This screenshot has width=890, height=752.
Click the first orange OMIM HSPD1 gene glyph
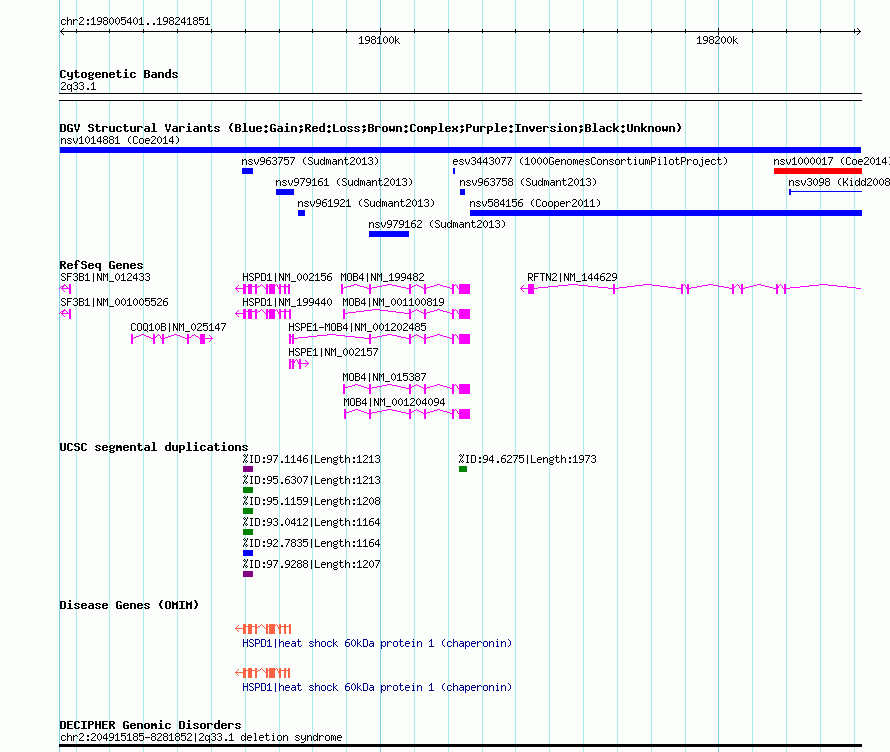pyautogui.click(x=263, y=629)
